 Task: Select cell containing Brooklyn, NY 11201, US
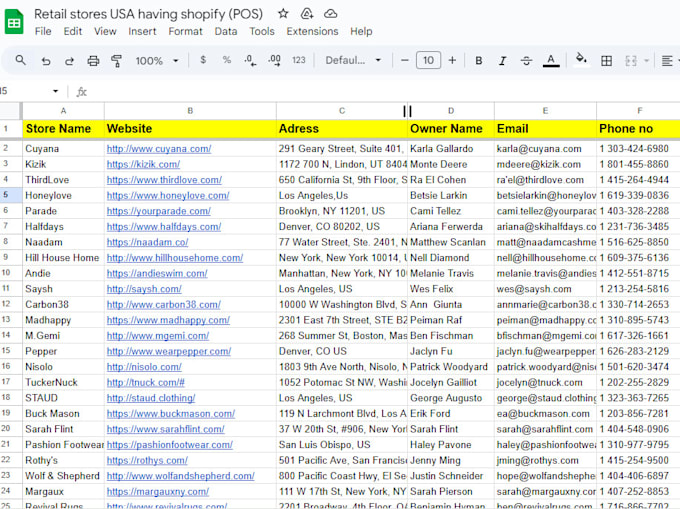342,211
